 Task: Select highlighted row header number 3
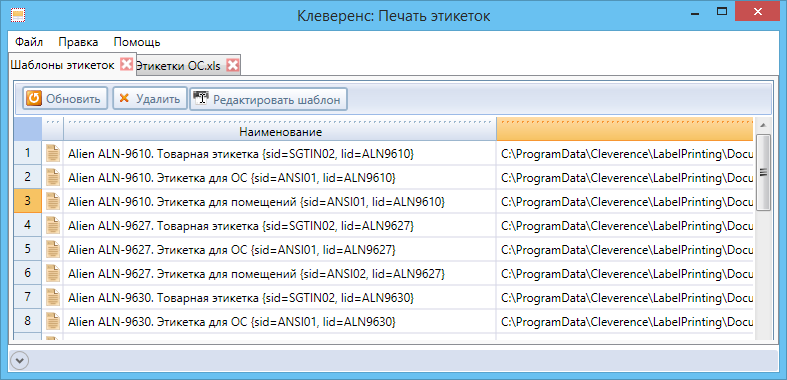[28, 201]
